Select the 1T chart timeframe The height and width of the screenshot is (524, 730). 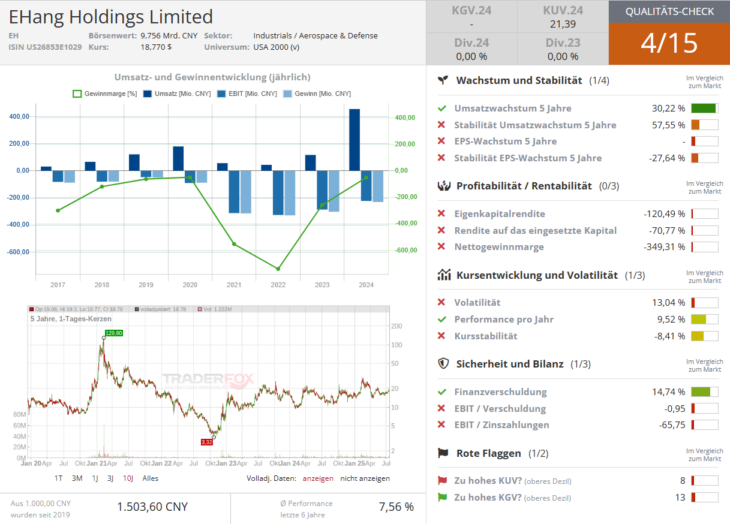(x=58, y=478)
